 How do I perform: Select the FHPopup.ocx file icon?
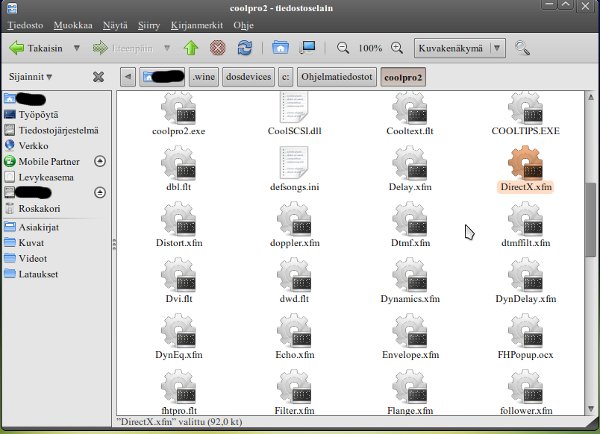click(x=525, y=331)
